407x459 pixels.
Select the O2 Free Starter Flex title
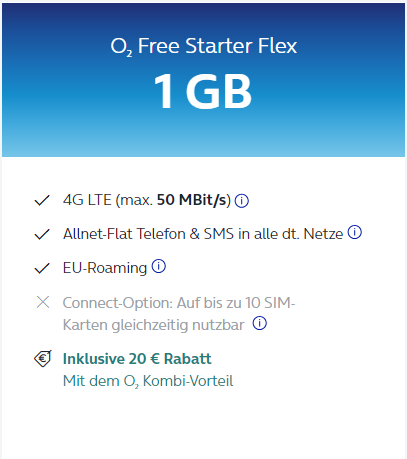[204, 46]
